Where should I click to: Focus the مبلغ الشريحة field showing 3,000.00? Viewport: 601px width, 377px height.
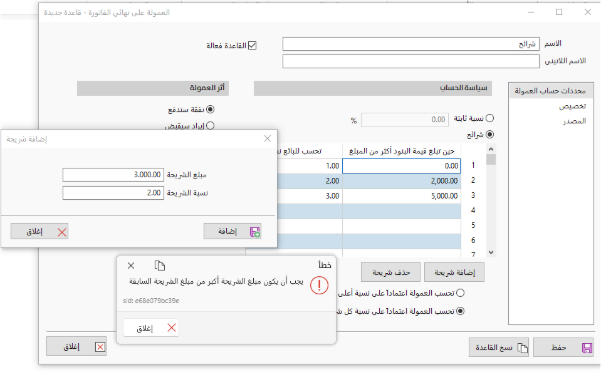tap(113, 175)
